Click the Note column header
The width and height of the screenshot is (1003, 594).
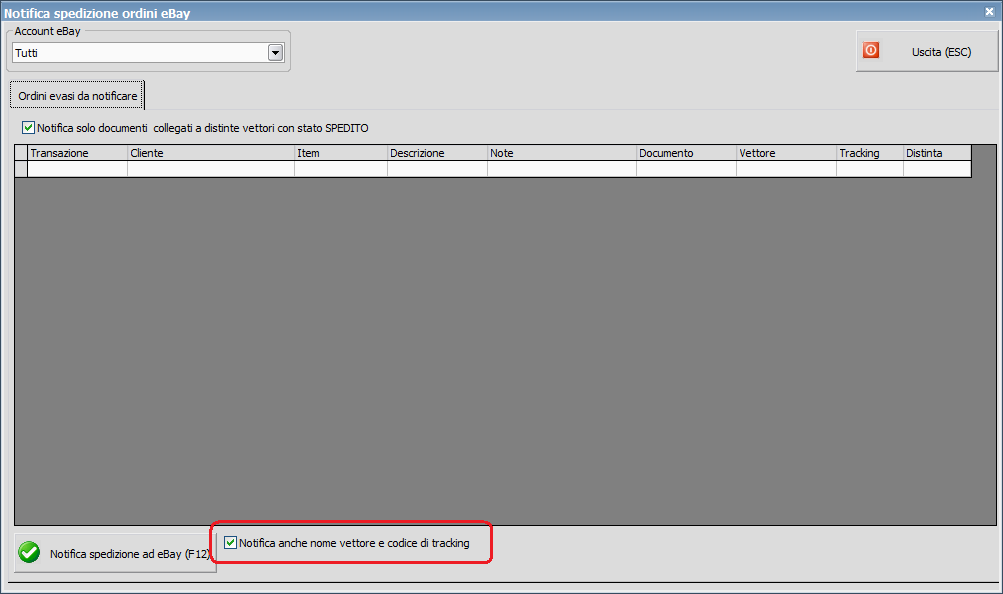coord(562,153)
